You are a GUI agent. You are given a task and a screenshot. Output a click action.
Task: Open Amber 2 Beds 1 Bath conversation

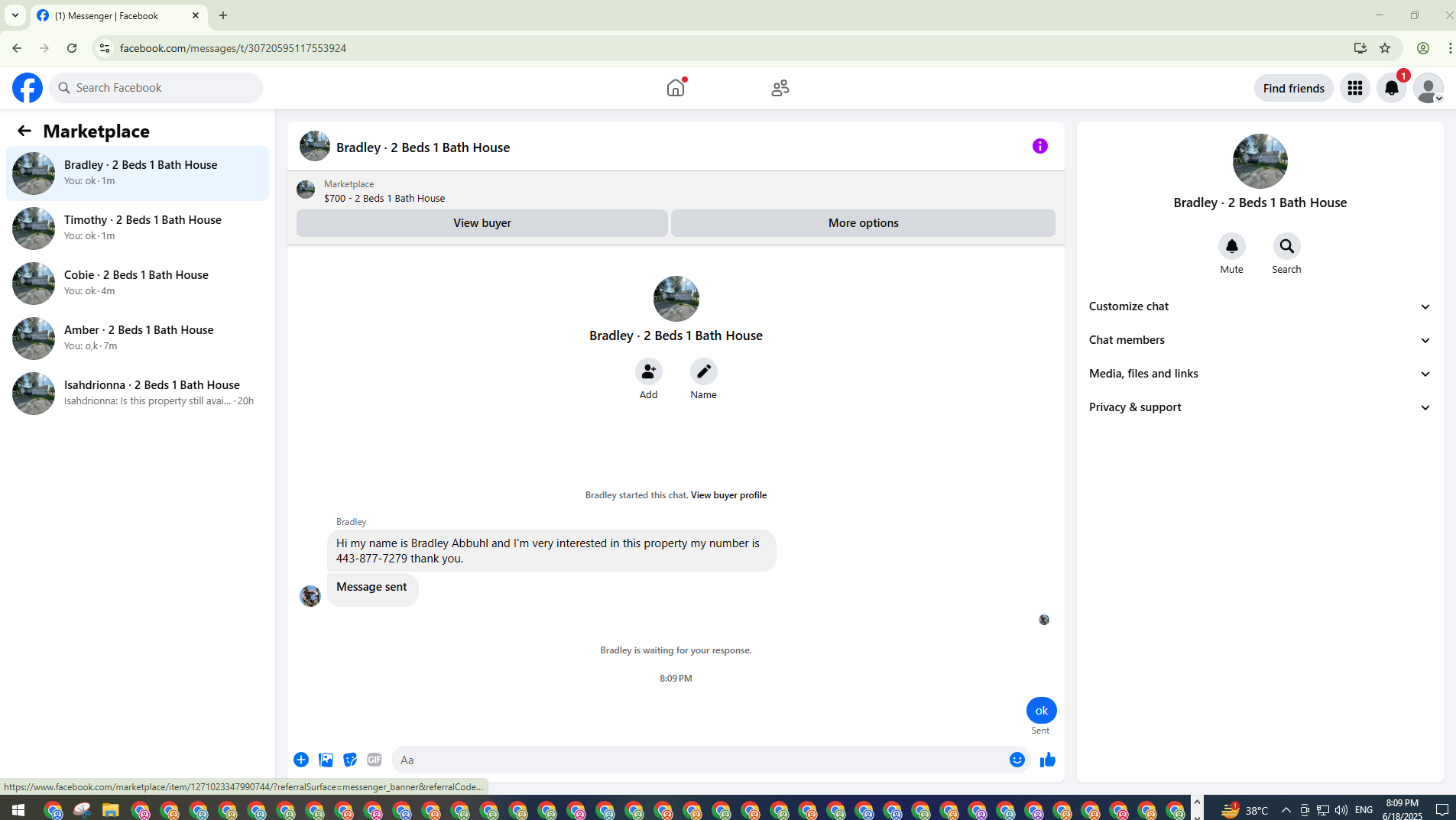coord(138,339)
